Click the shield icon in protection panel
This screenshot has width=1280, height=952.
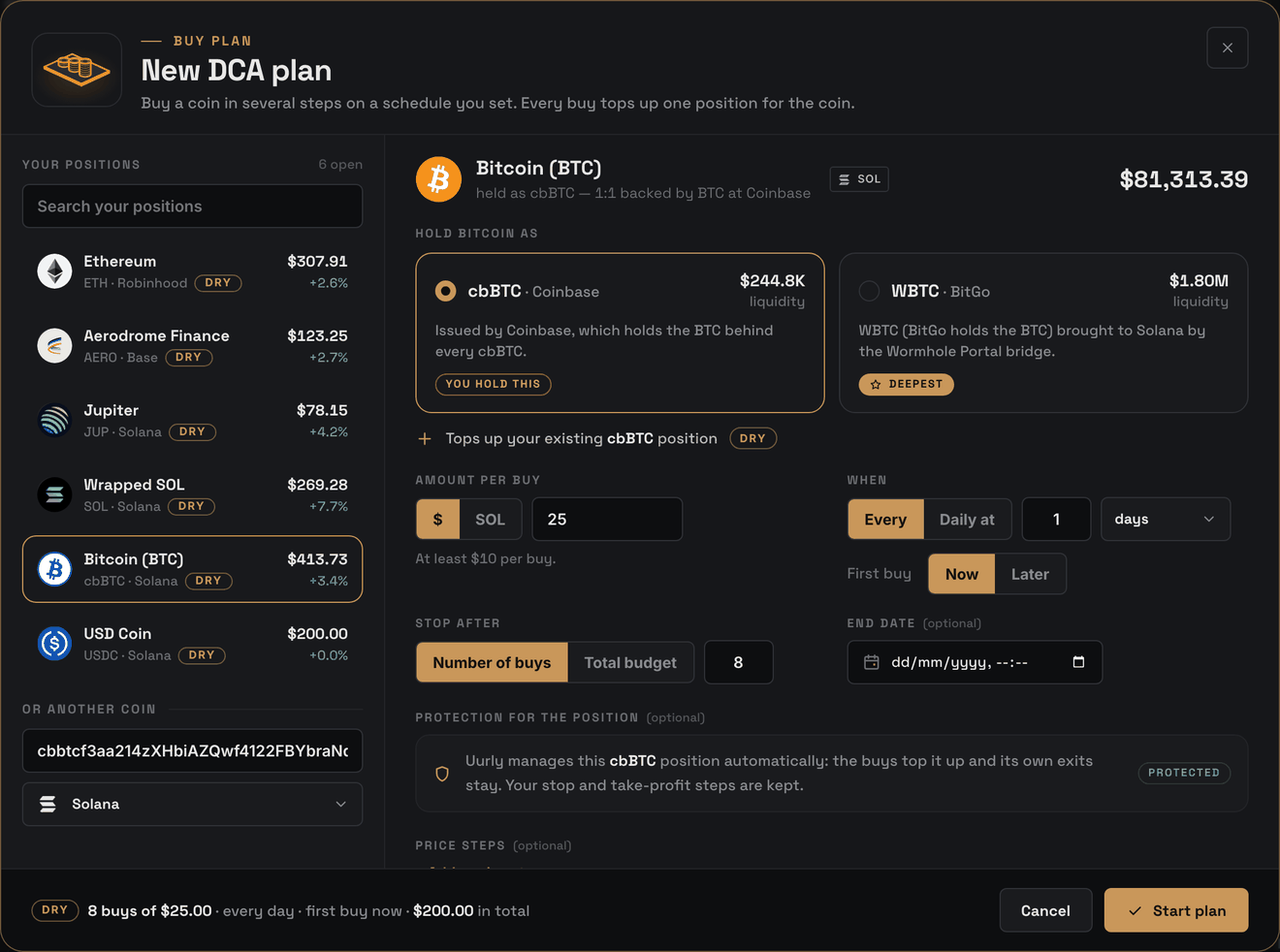coord(442,774)
